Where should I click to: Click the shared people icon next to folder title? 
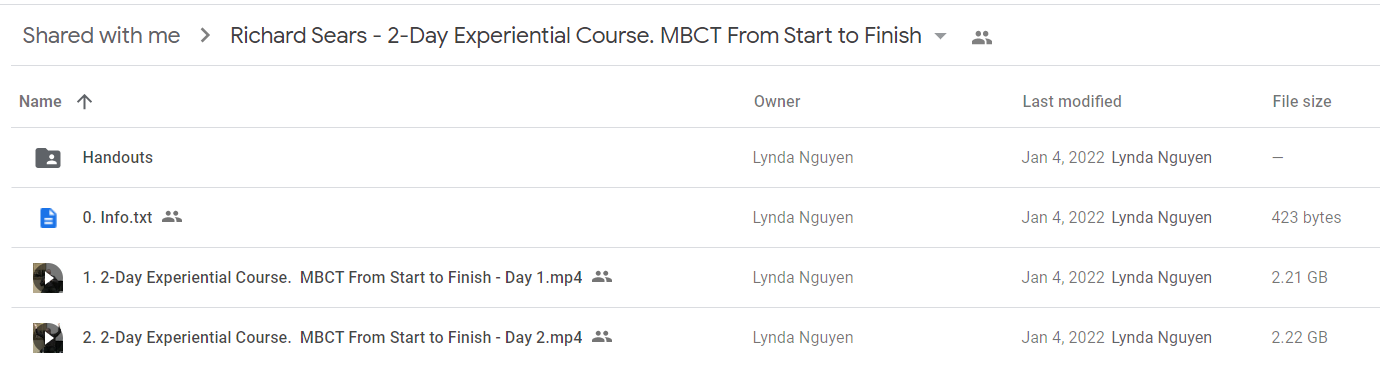pos(982,38)
